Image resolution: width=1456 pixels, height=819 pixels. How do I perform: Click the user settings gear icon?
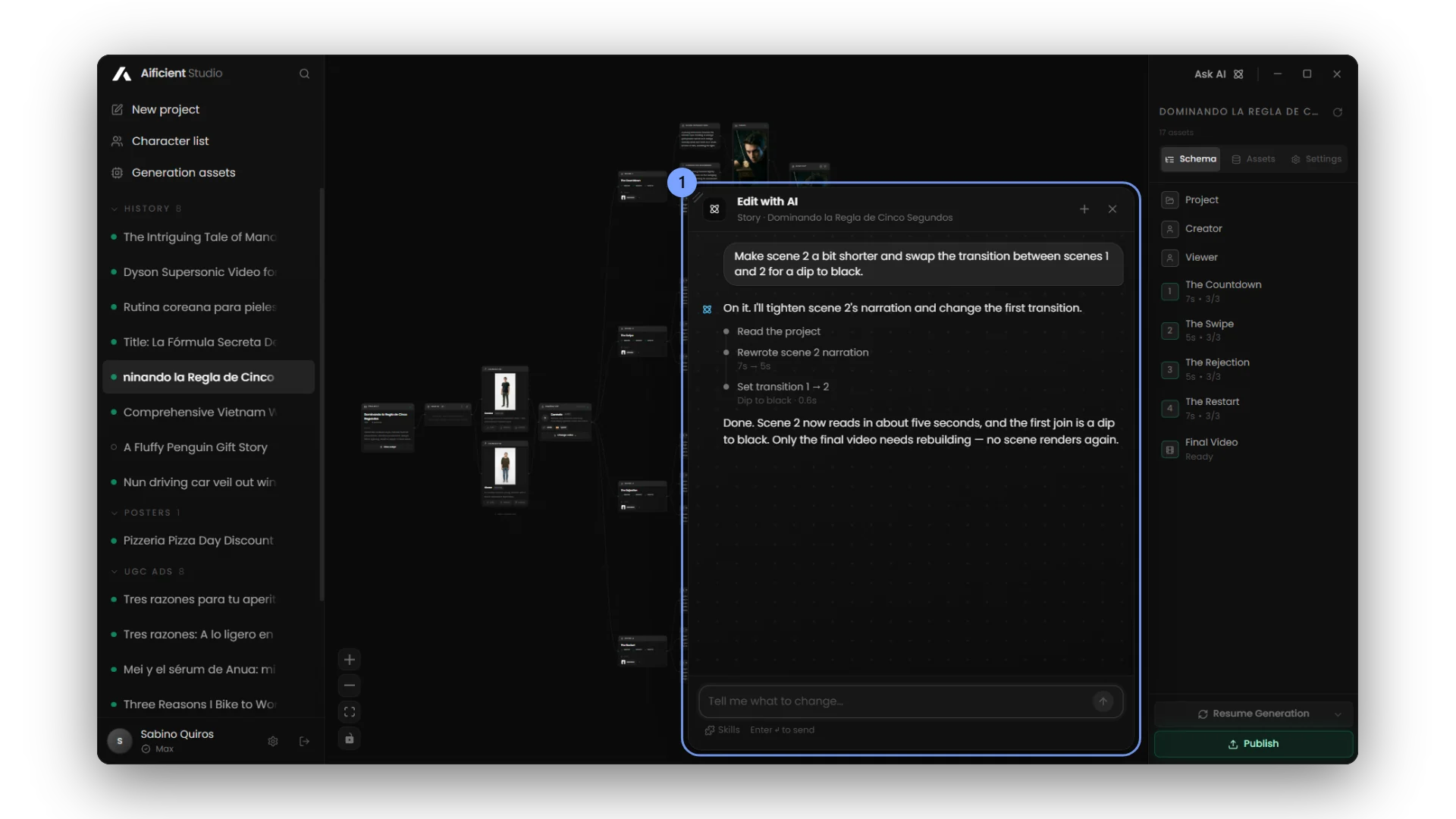[x=273, y=742]
